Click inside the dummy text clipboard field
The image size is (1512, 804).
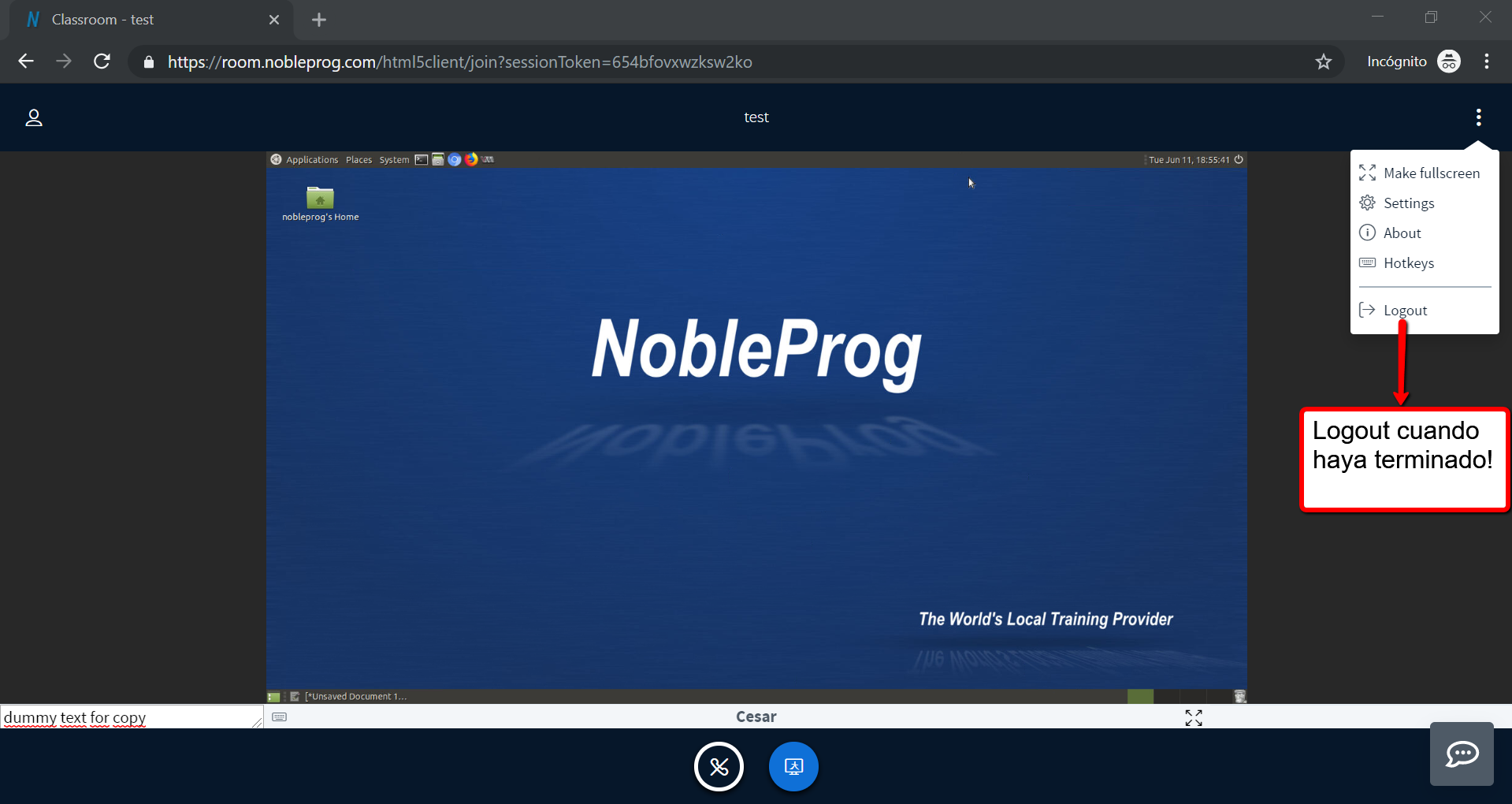tap(132, 717)
